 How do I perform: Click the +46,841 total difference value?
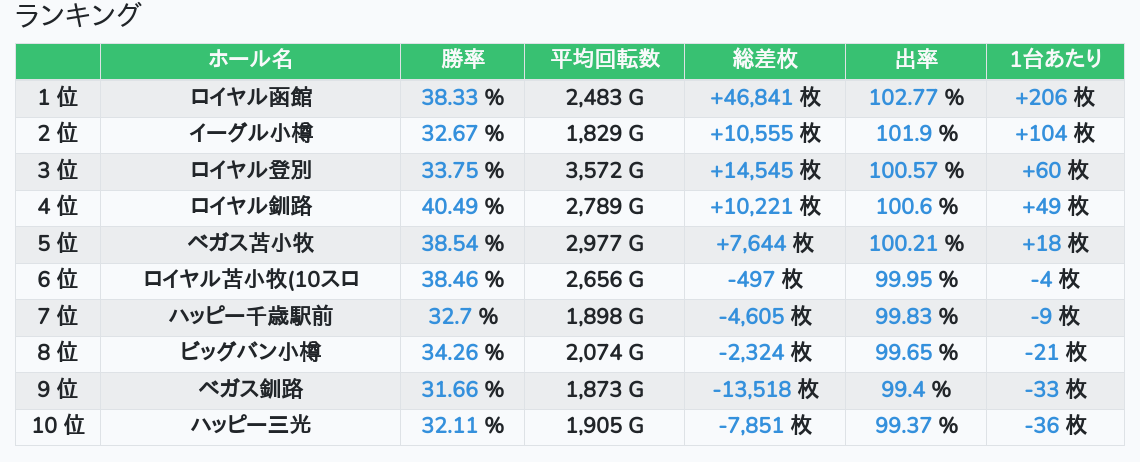tap(751, 97)
